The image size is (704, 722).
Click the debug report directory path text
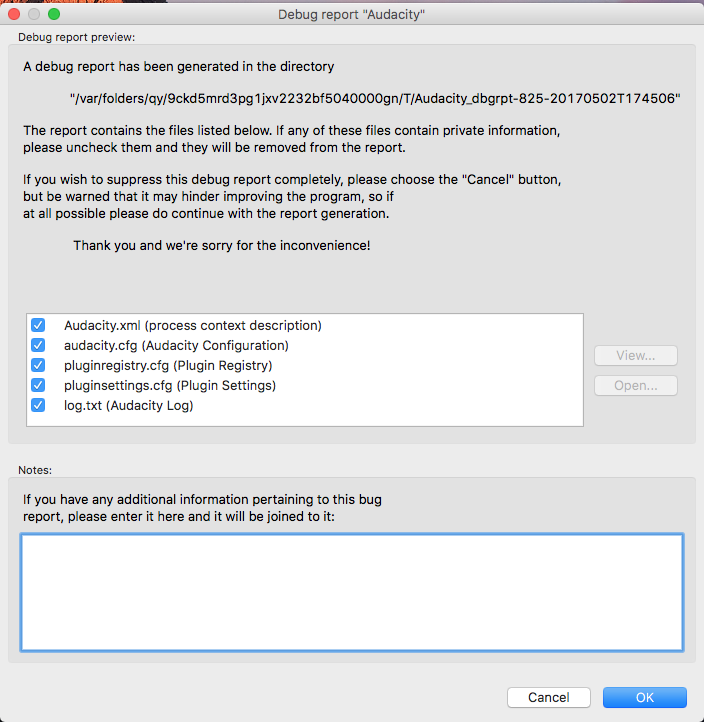375,99
